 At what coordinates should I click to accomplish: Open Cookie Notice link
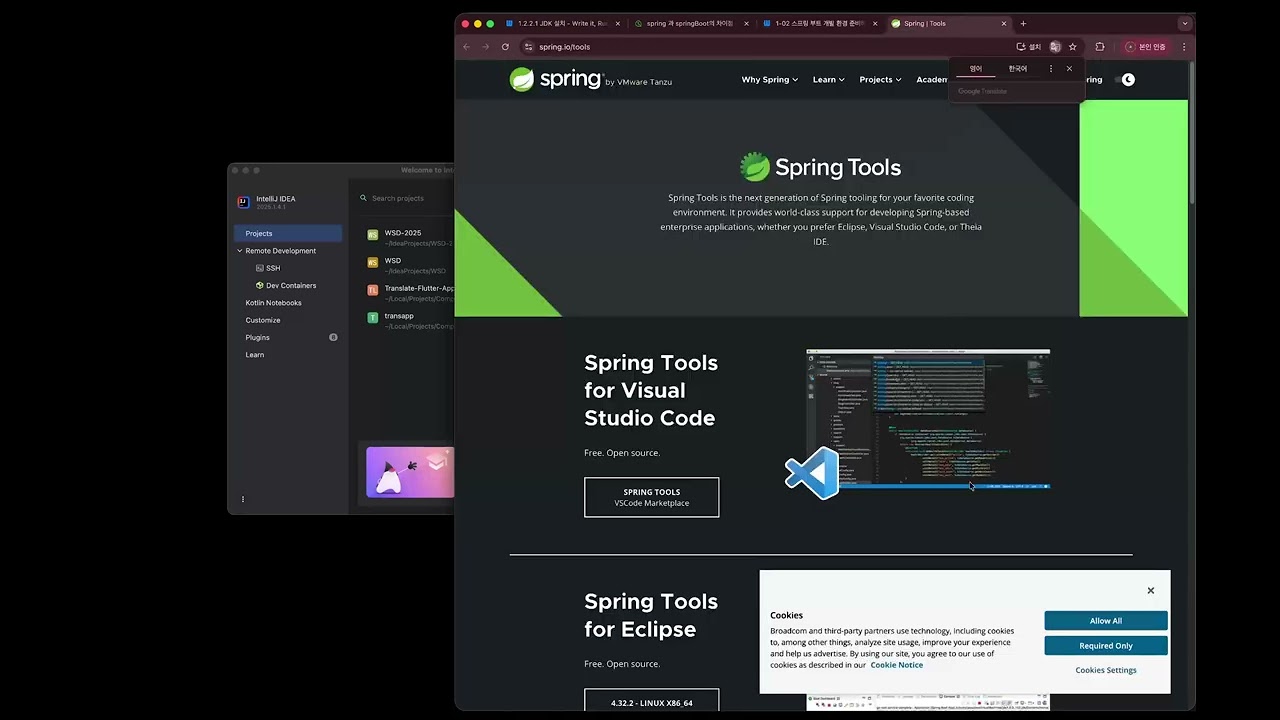896,665
